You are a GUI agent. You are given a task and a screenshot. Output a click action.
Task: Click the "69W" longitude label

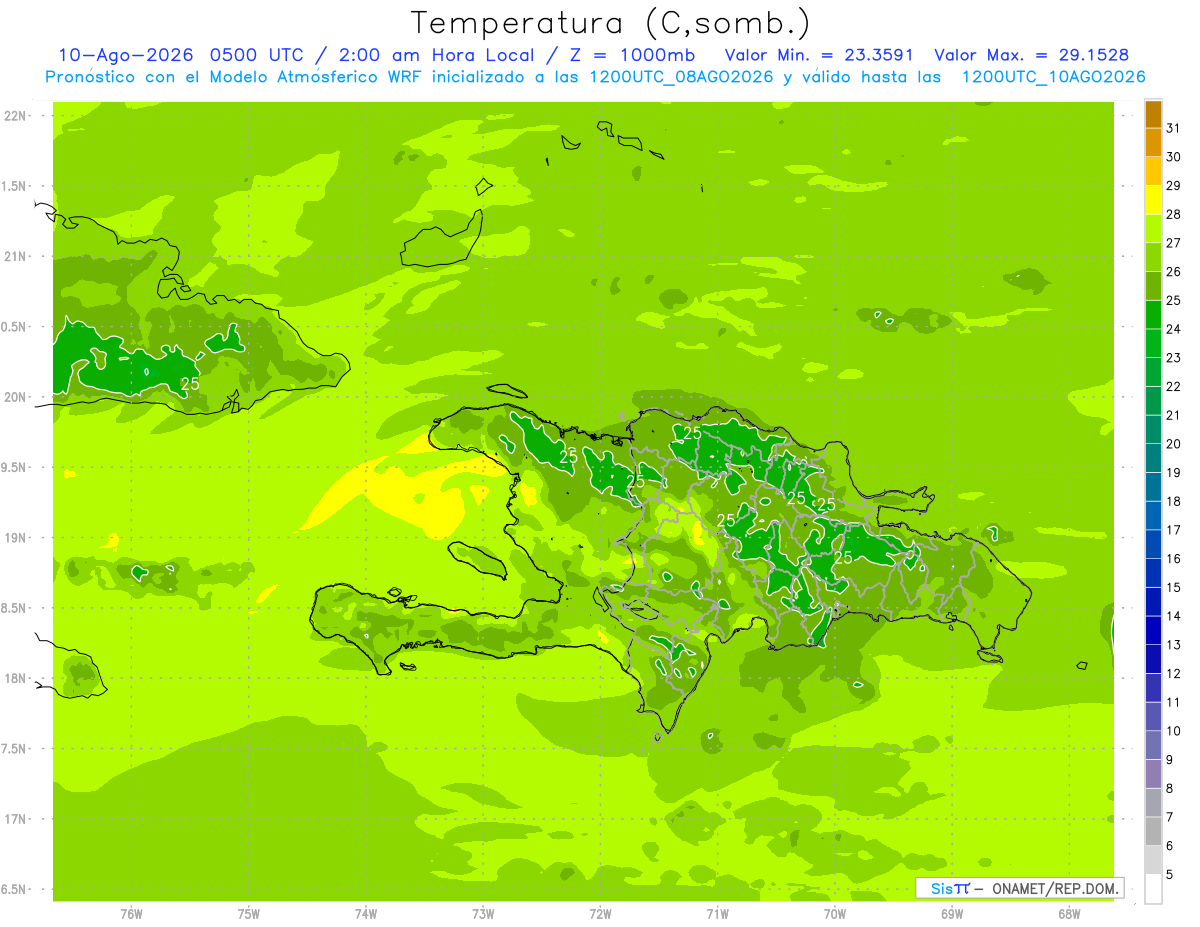pyautogui.click(x=952, y=914)
